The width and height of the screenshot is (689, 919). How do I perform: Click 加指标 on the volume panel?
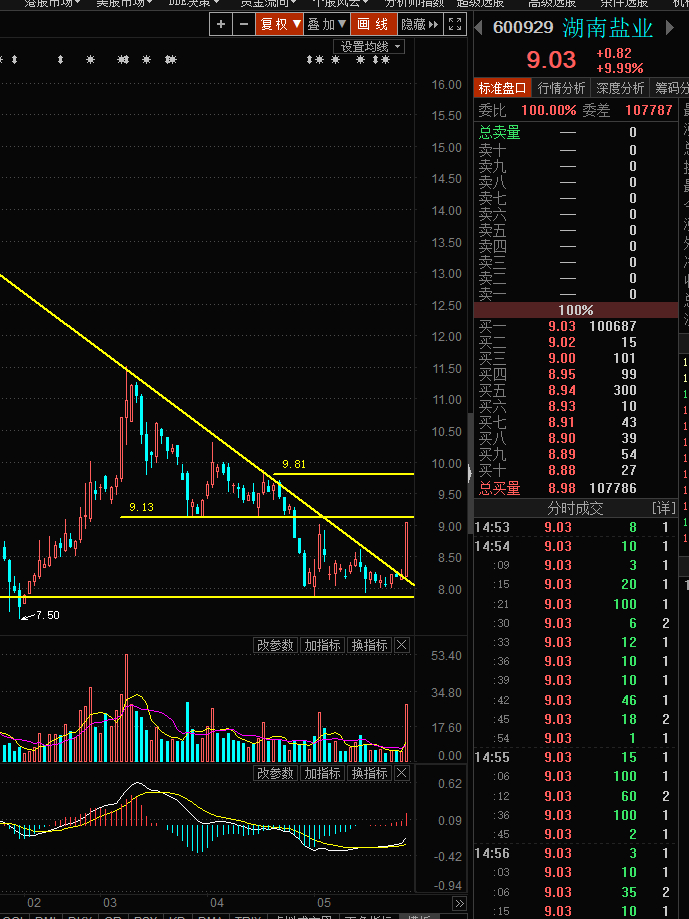[x=322, y=645]
